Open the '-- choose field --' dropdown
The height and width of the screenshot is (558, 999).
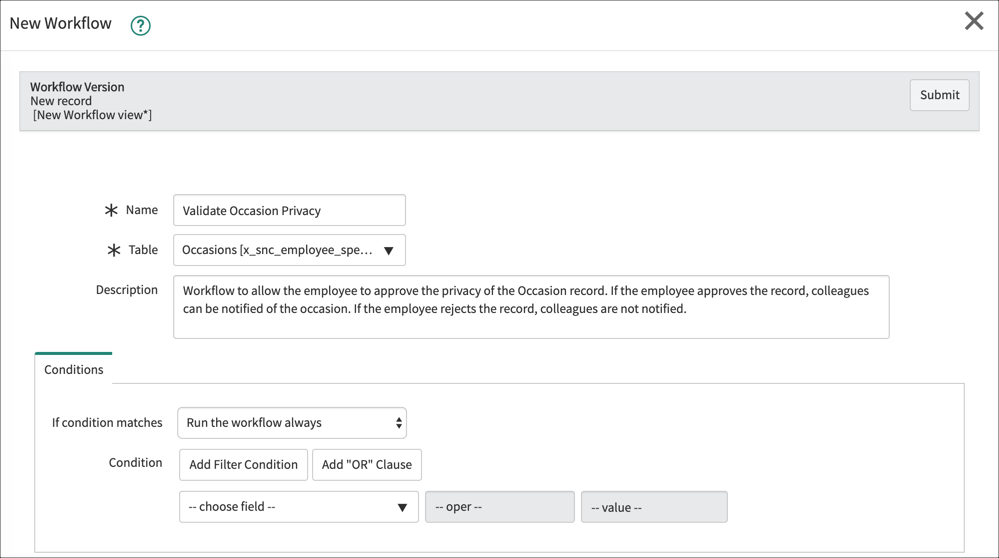299,507
